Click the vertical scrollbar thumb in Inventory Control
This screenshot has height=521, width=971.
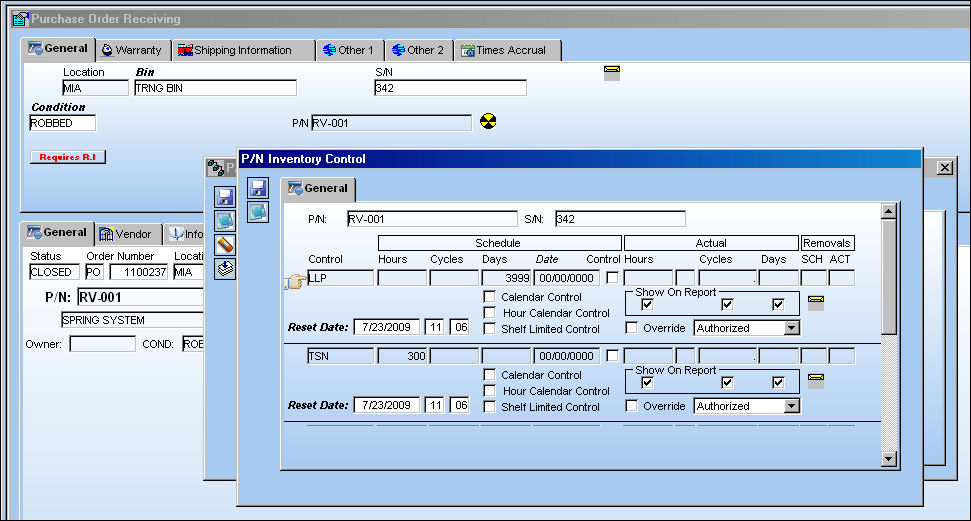pos(889,277)
